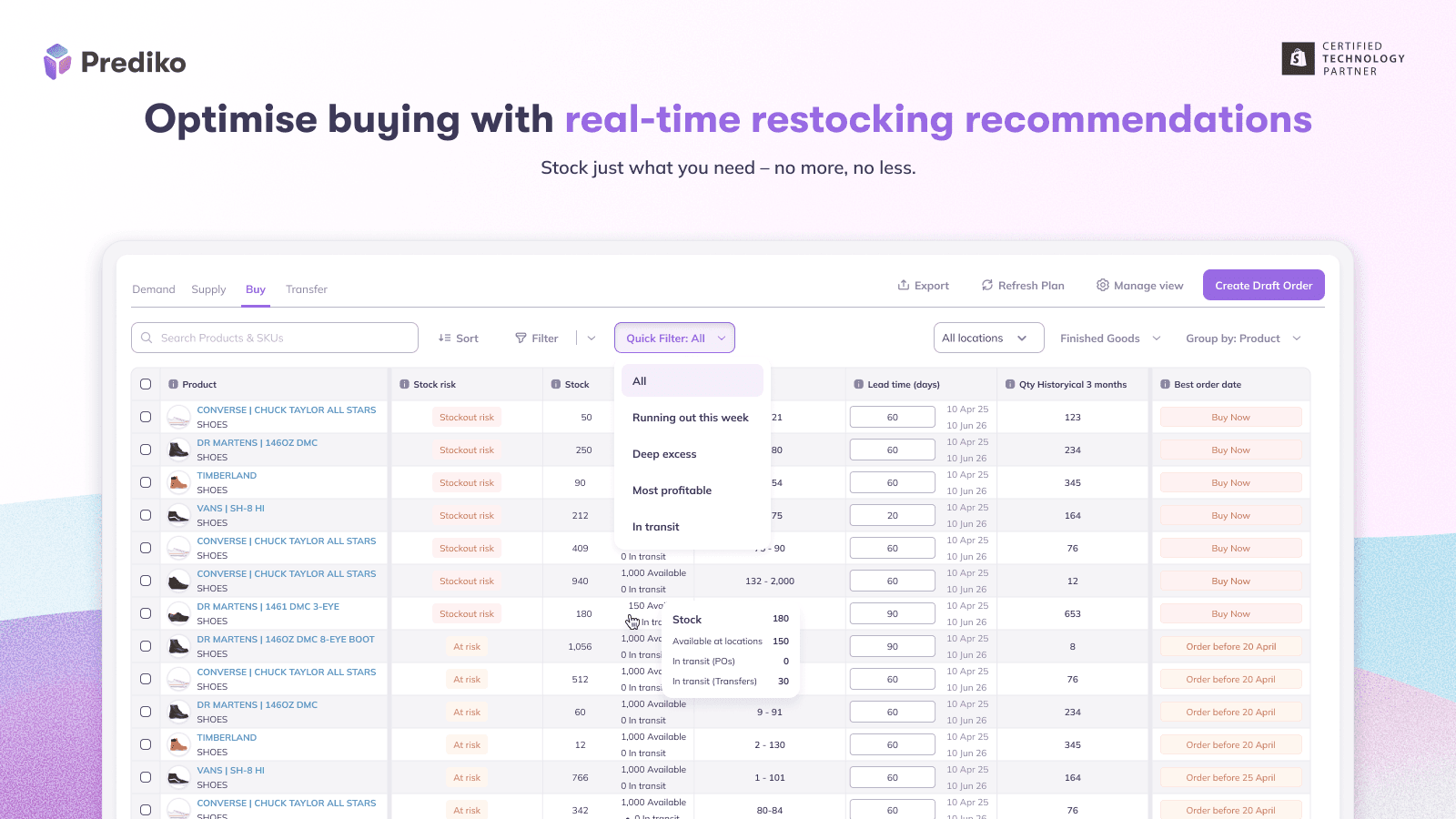Click the Create Draft Order button
The height and width of the screenshot is (819, 1456).
point(1263,285)
